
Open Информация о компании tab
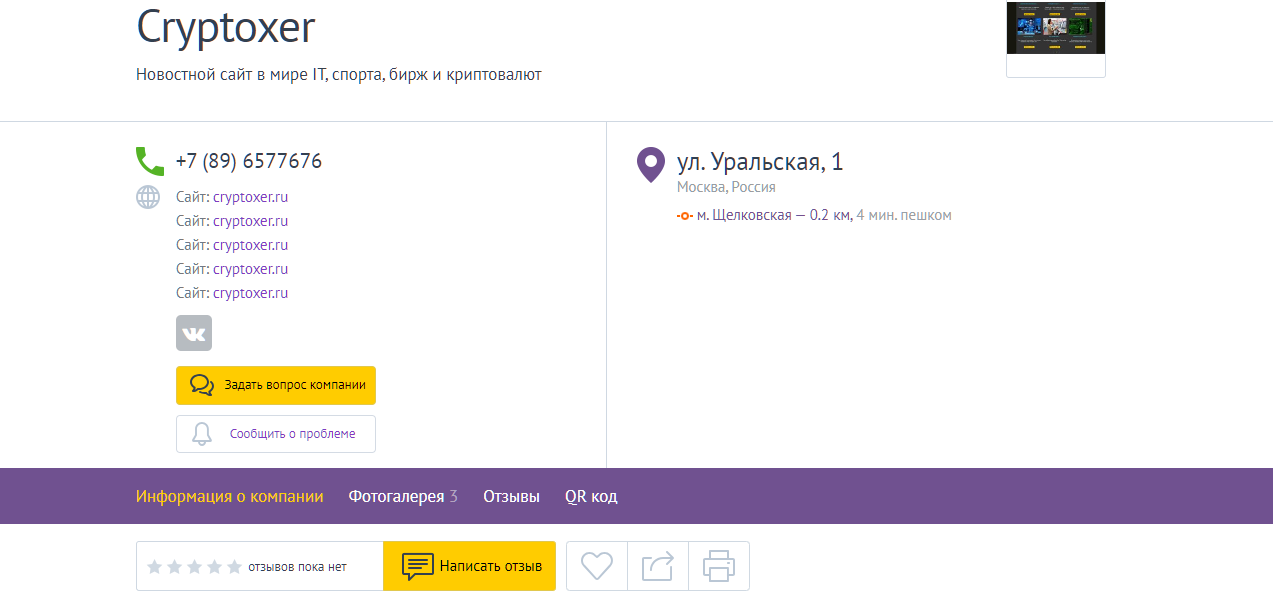coord(230,495)
